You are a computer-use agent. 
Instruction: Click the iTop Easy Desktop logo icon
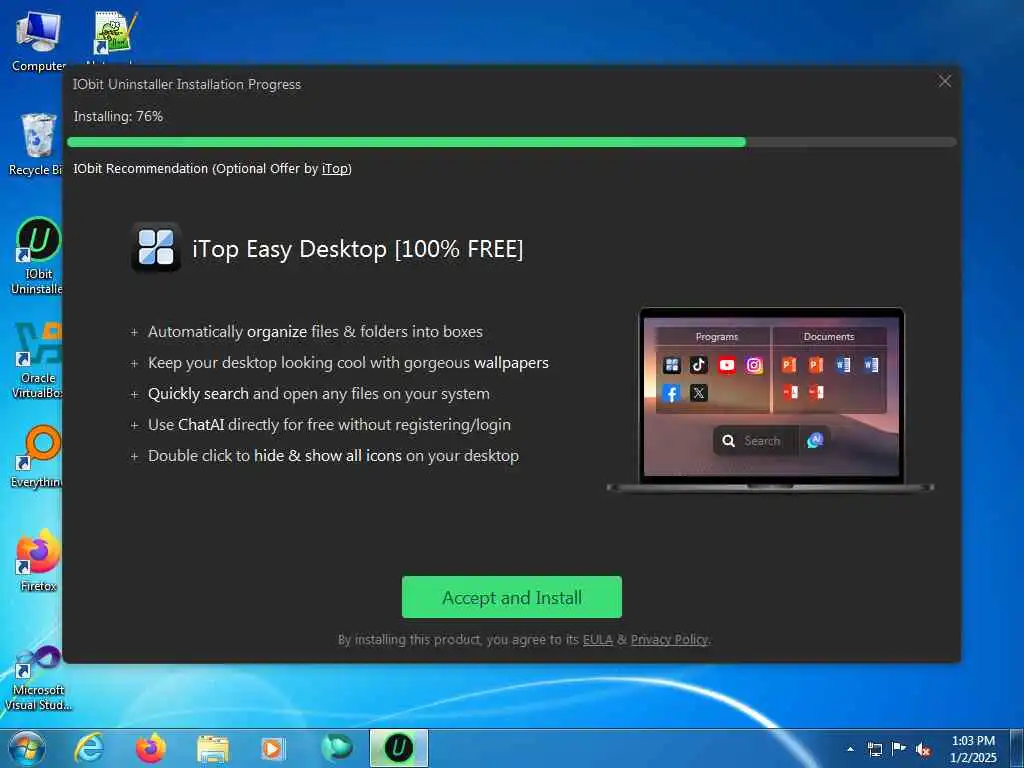156,248
